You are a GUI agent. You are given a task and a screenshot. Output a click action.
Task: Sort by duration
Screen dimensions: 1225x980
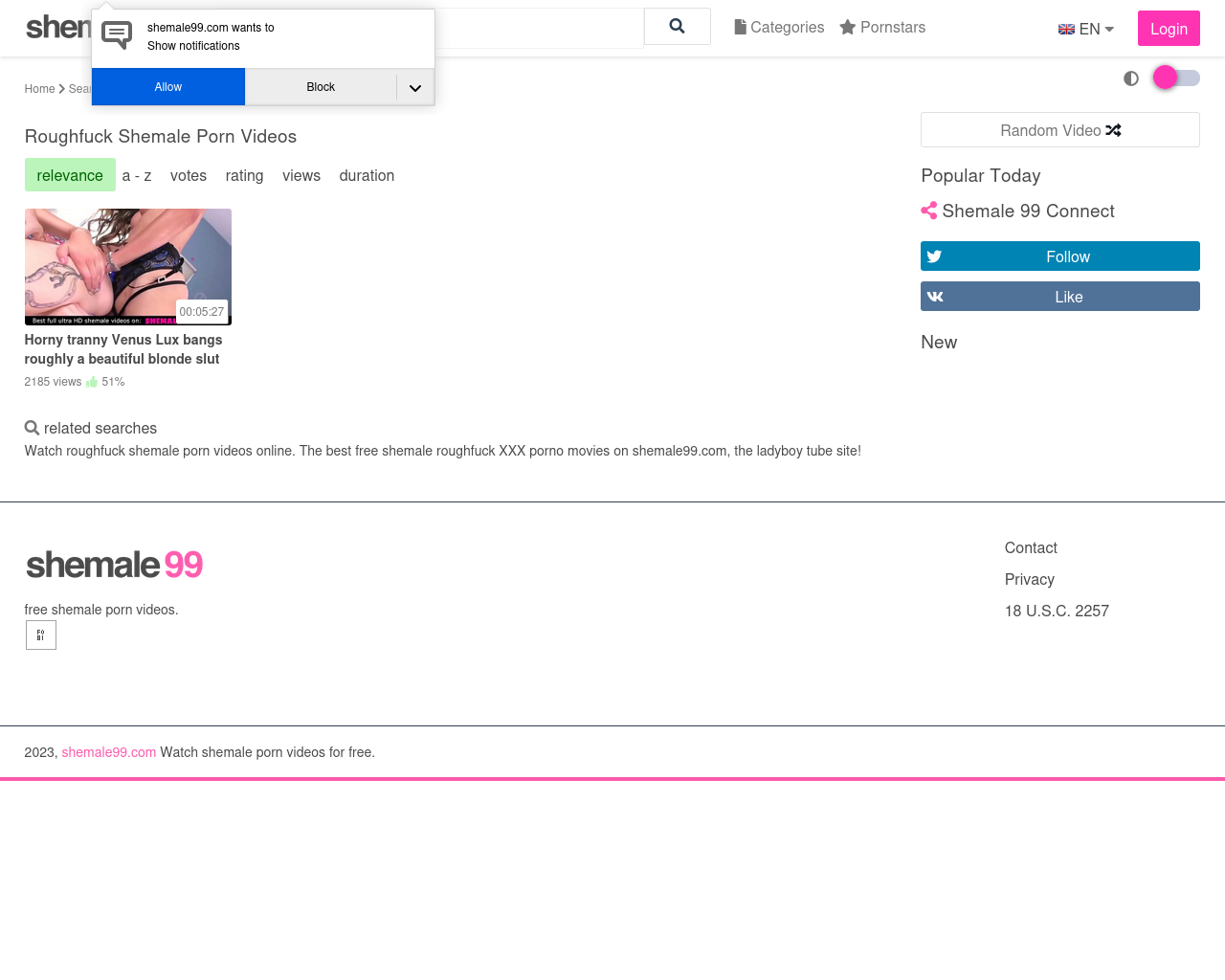(367, 175)
